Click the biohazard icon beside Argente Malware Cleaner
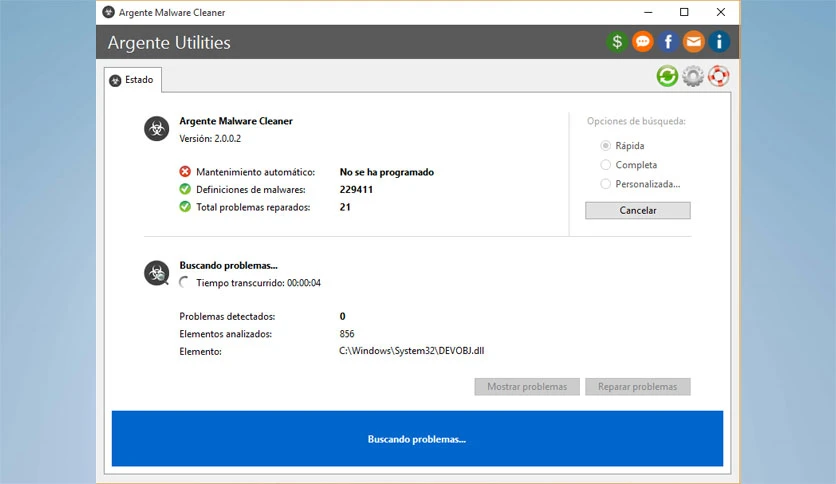836x484 pixels. pyautogui.click(x=157, y=128)
